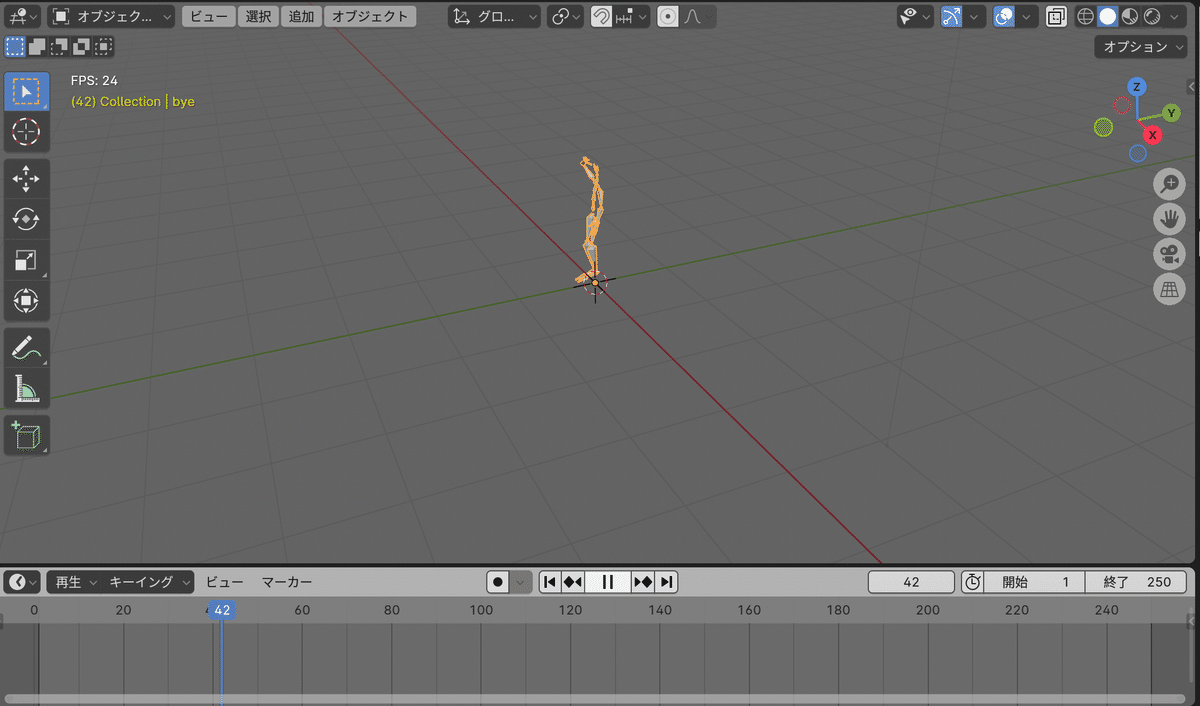This screenshot has height=706, width=1200.
Task: Expand the viewport shading options arrow
Action: click(x=1176, y=16)
